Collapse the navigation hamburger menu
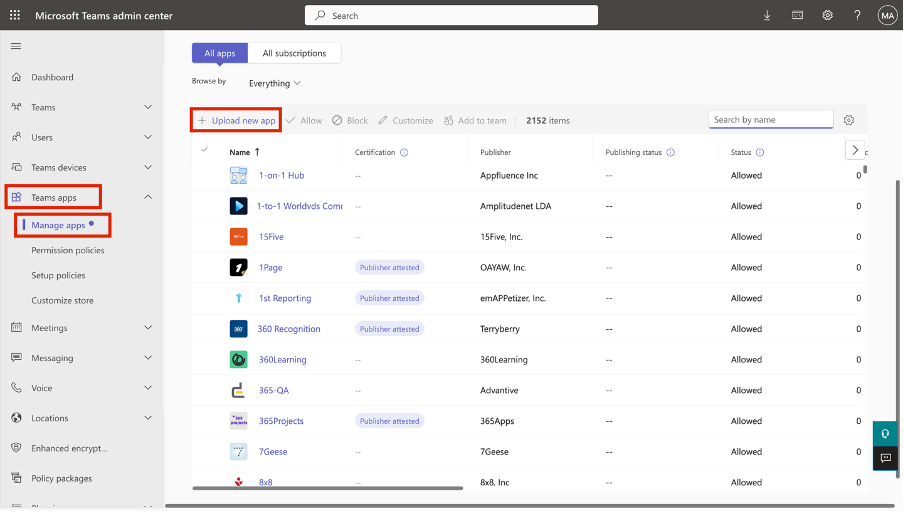 (16, 46)
